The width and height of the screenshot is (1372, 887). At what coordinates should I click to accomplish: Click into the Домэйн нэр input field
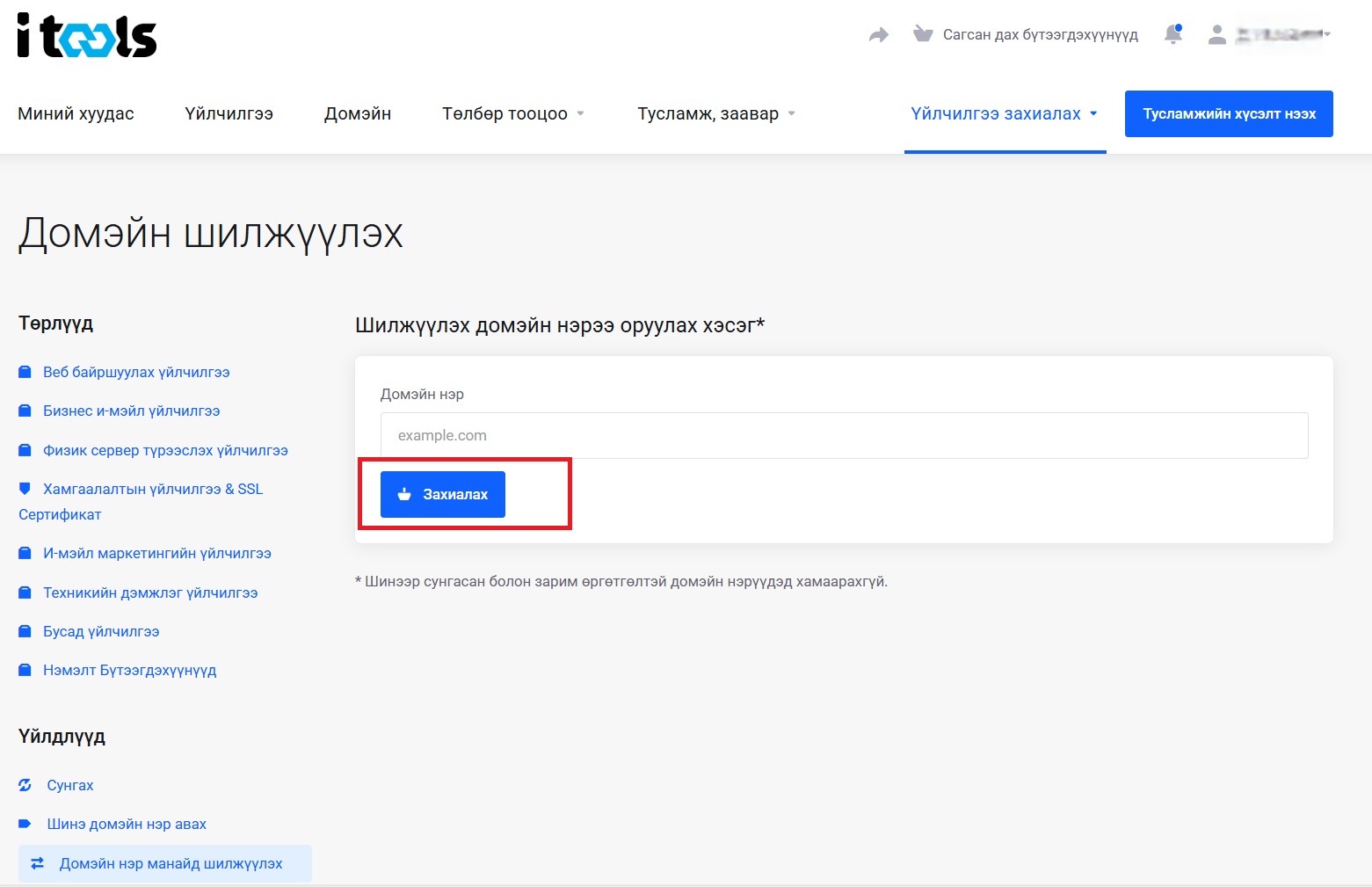click(844, 435)
